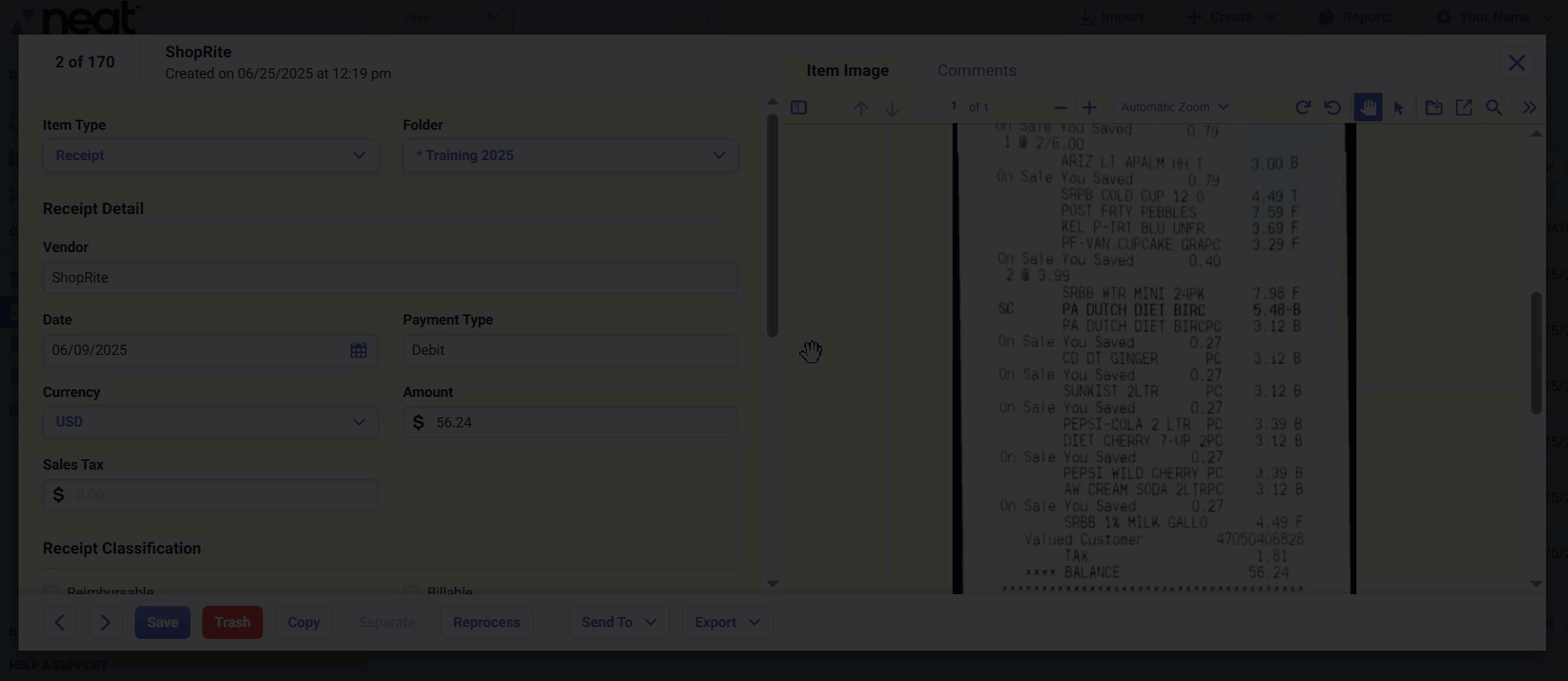Switch to the Comments tab
The width and height of the screenshot is (1568, 681).
(x=976, y=71)
